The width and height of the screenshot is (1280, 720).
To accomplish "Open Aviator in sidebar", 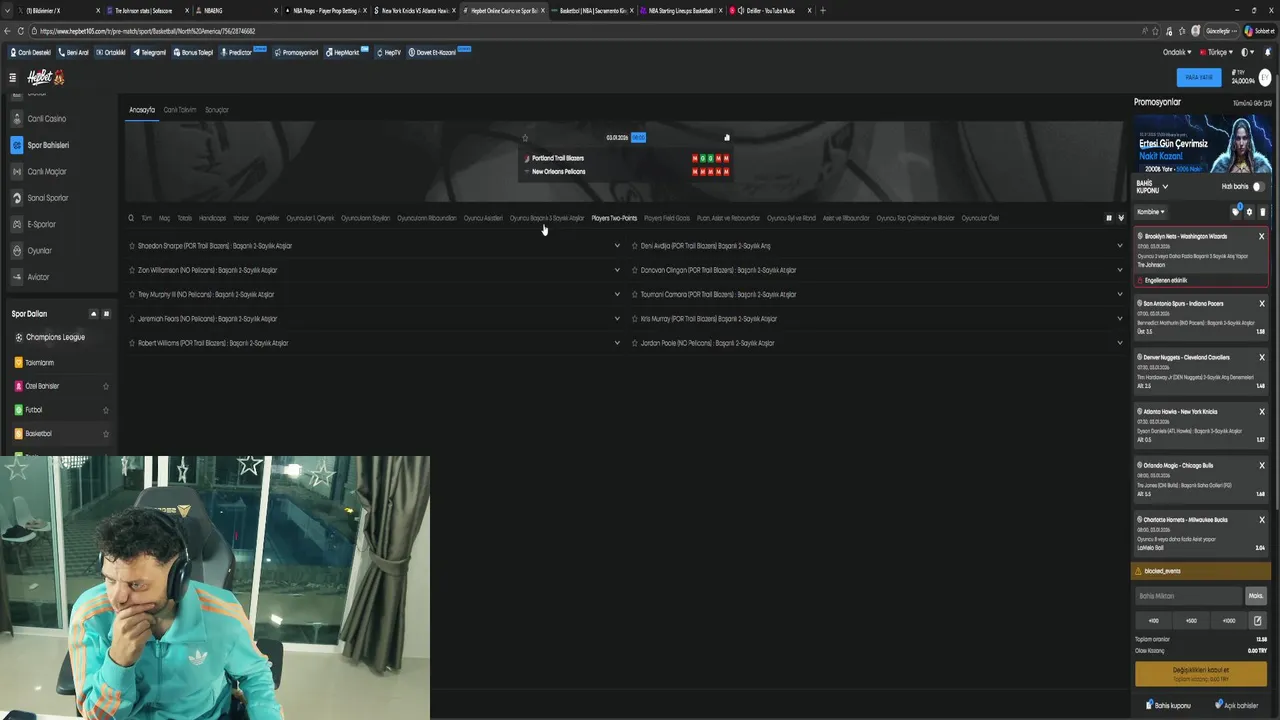I will tap(38, 277).
